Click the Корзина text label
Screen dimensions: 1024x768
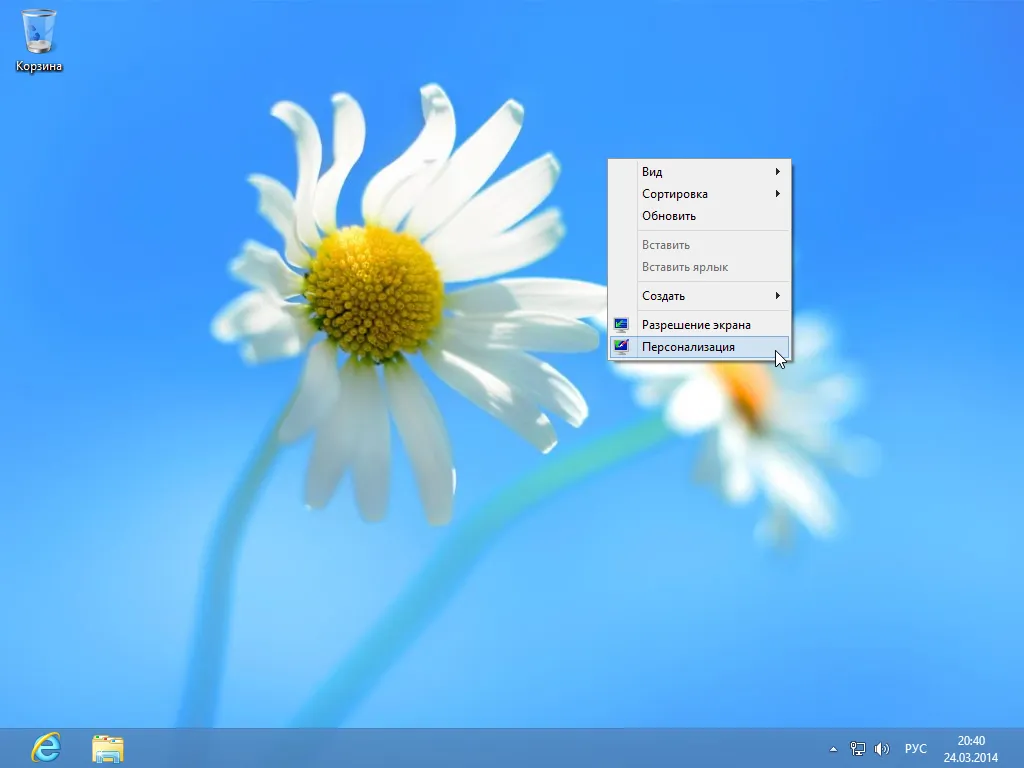pyautogui.click(x=39, y=66)
